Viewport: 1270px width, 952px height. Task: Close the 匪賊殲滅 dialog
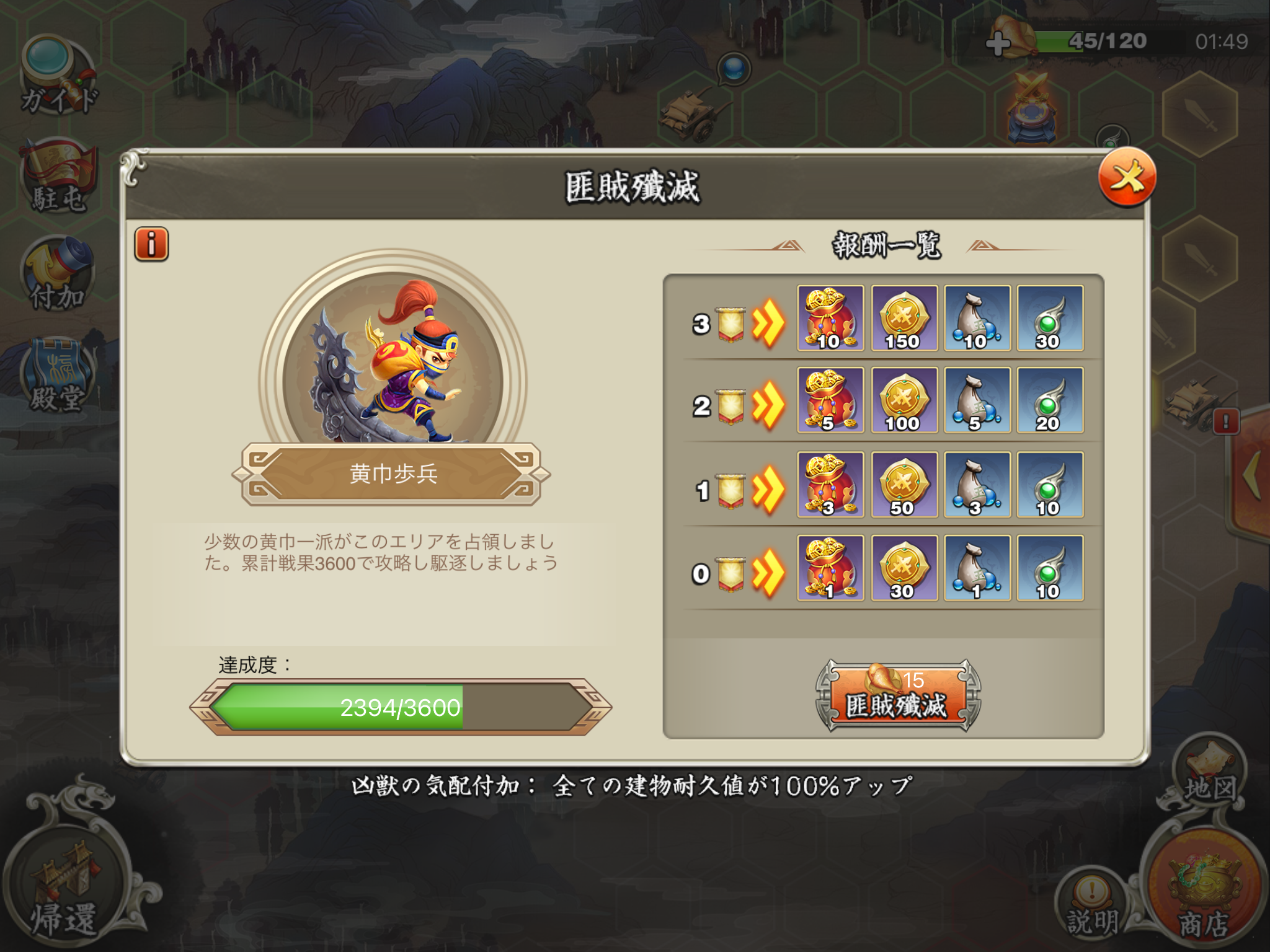click(x=1127, y=177)
